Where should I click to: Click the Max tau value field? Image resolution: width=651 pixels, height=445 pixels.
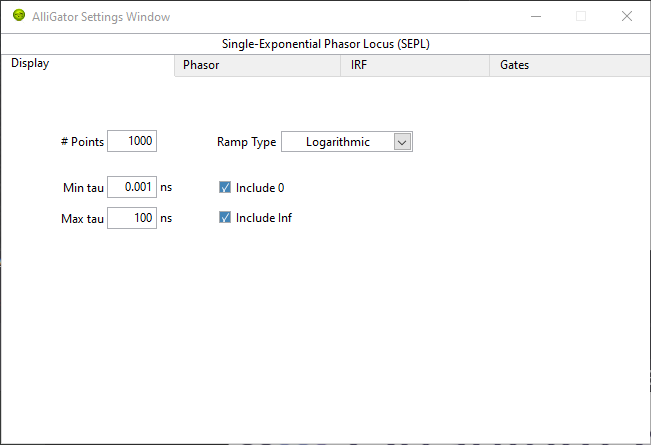point(132,218)
